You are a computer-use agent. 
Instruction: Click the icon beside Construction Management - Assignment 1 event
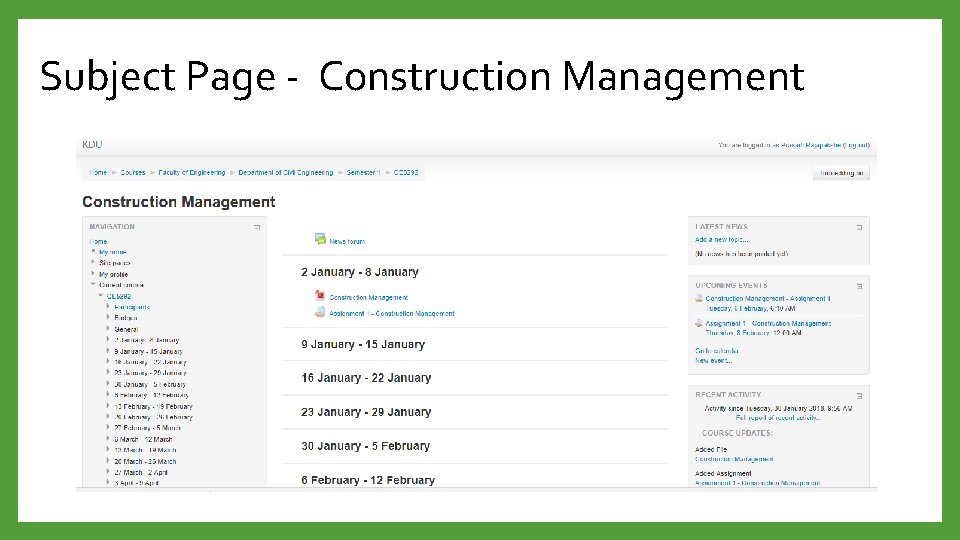click(699, 298)
